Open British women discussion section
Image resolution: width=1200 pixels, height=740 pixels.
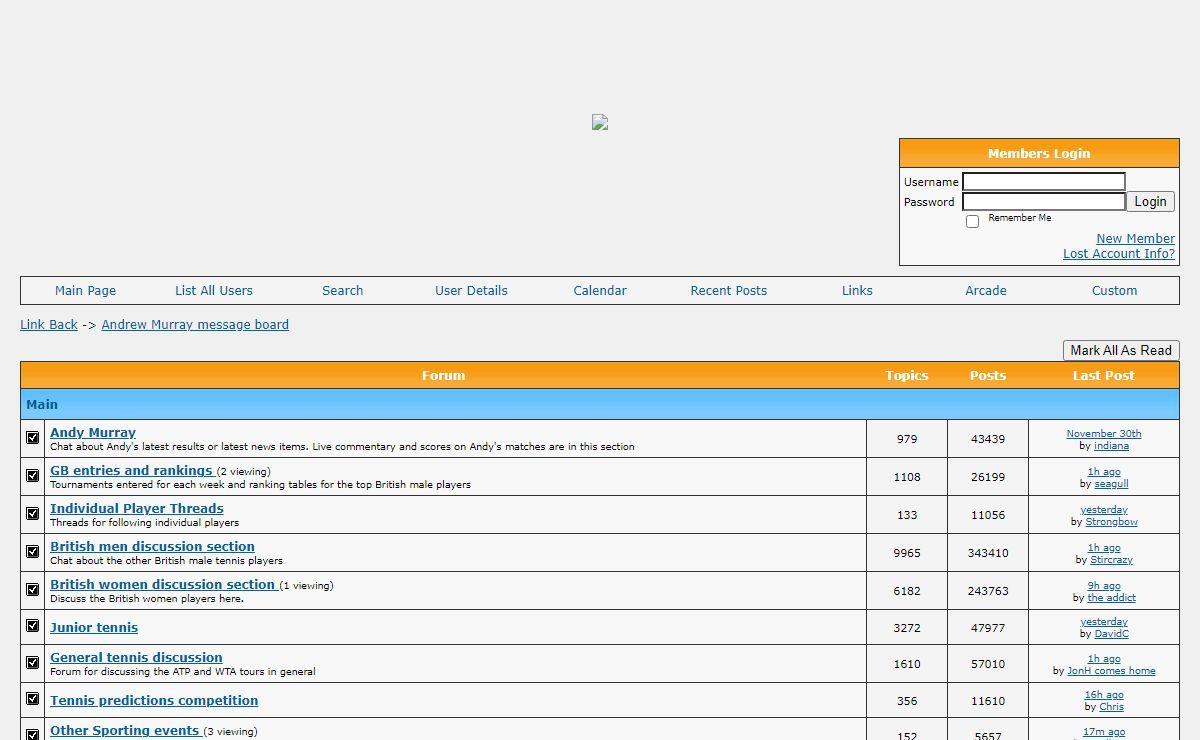click(162, 584)
